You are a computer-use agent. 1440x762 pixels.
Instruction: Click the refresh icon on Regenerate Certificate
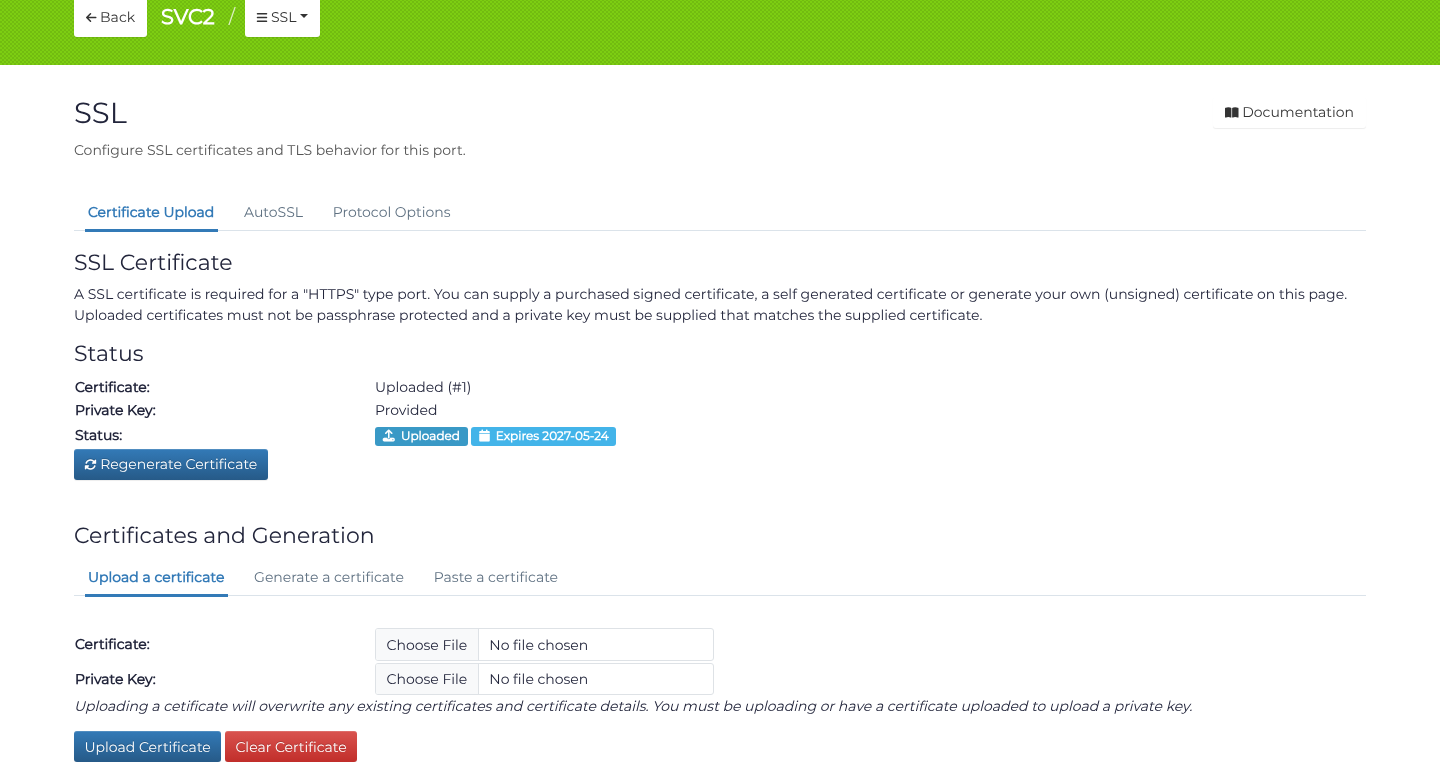click(x=90, y=465)
